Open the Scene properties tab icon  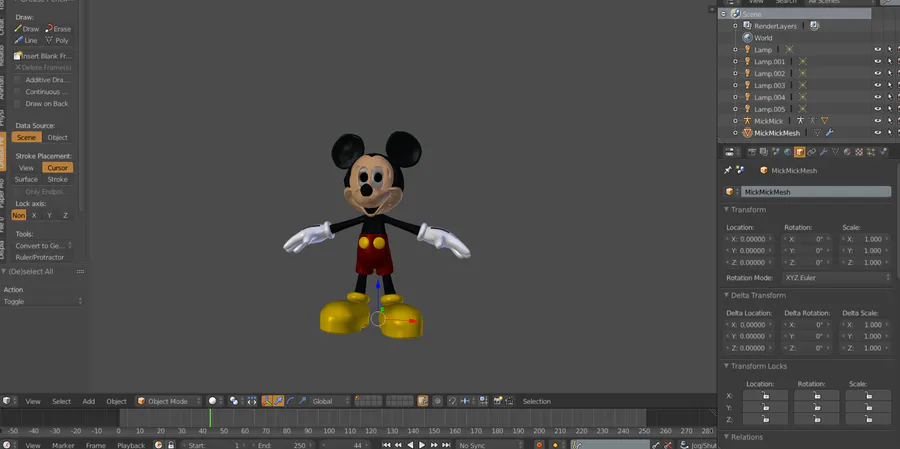775,152
